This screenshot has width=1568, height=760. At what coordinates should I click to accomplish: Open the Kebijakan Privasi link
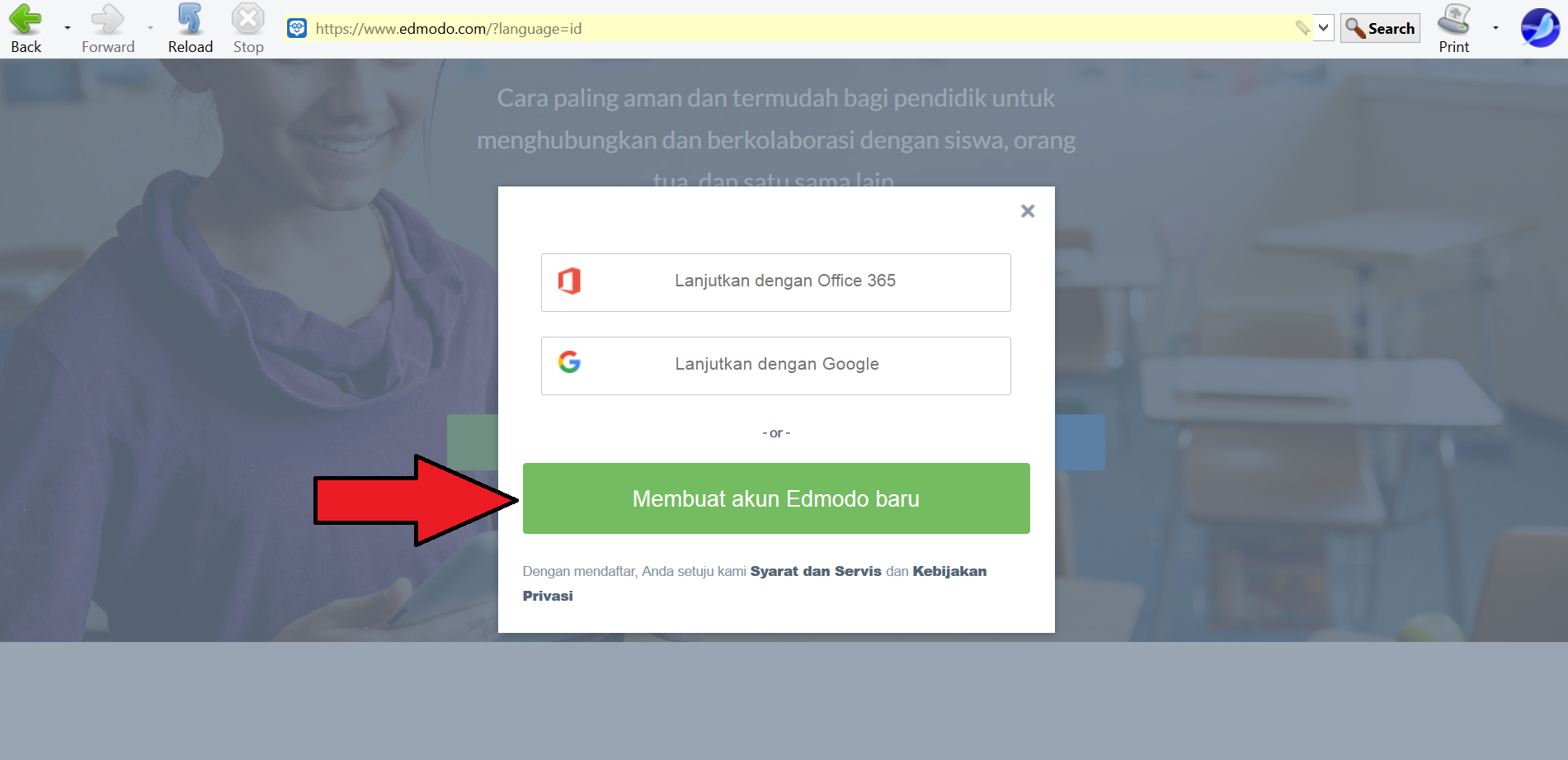[x=949, y=571]
